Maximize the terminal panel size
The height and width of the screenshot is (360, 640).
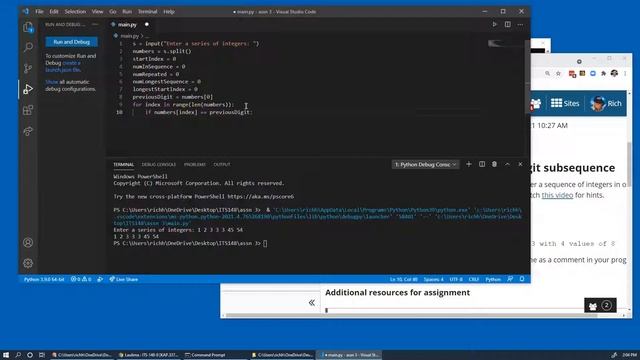[507, 164]
